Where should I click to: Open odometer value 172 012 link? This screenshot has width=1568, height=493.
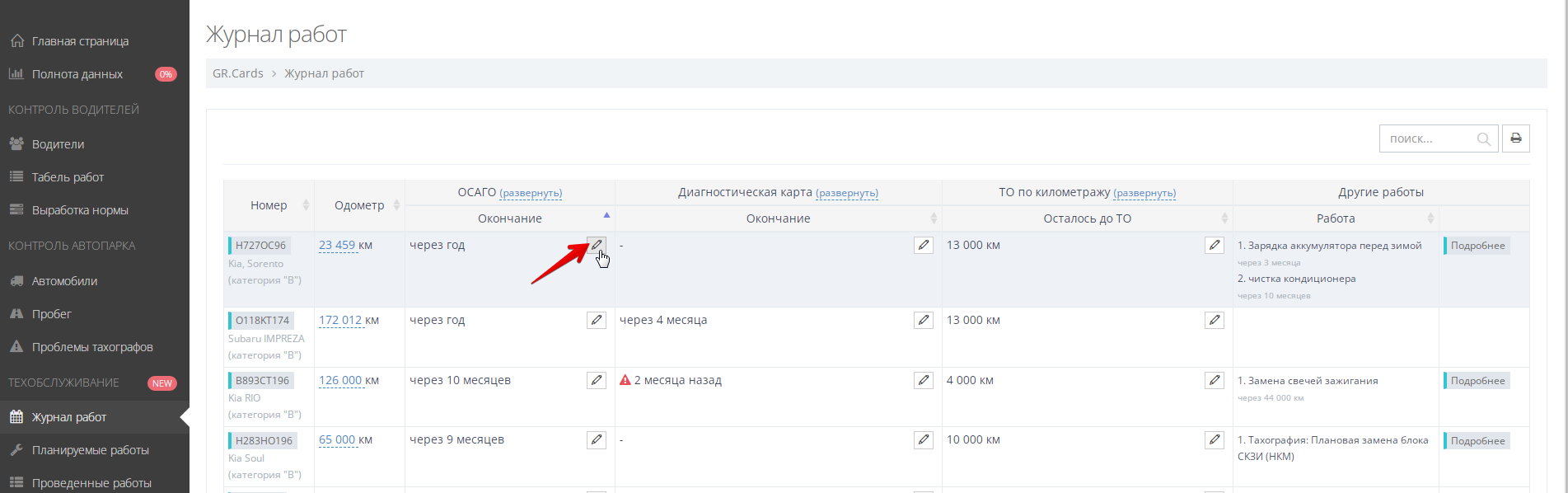[x=340, y=320]
